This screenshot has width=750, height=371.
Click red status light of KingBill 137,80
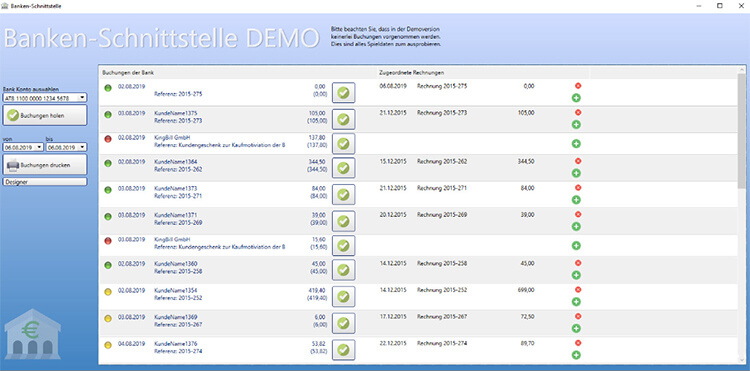point(108,139)
